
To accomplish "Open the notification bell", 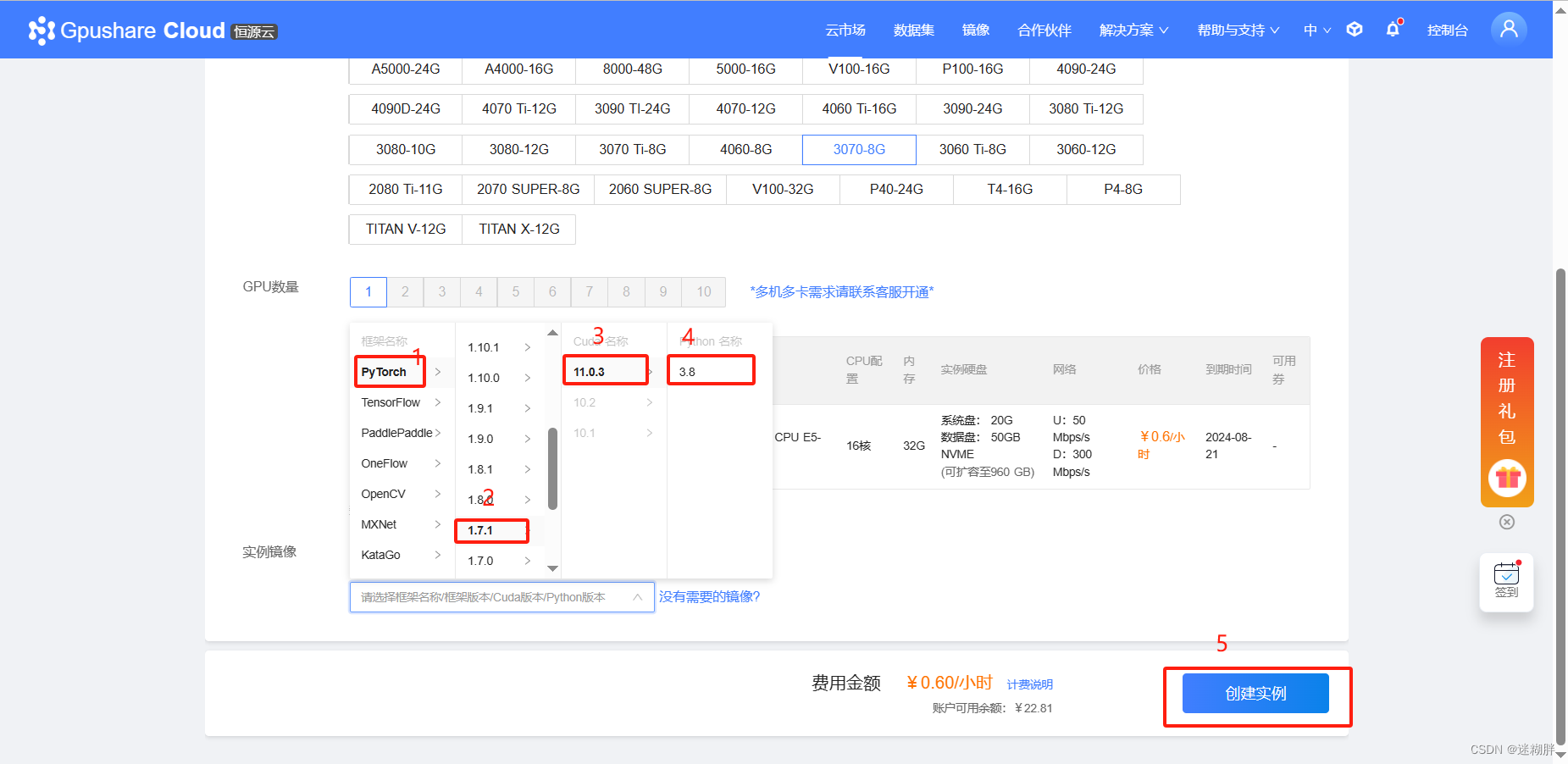I will tap(1393, 30).
